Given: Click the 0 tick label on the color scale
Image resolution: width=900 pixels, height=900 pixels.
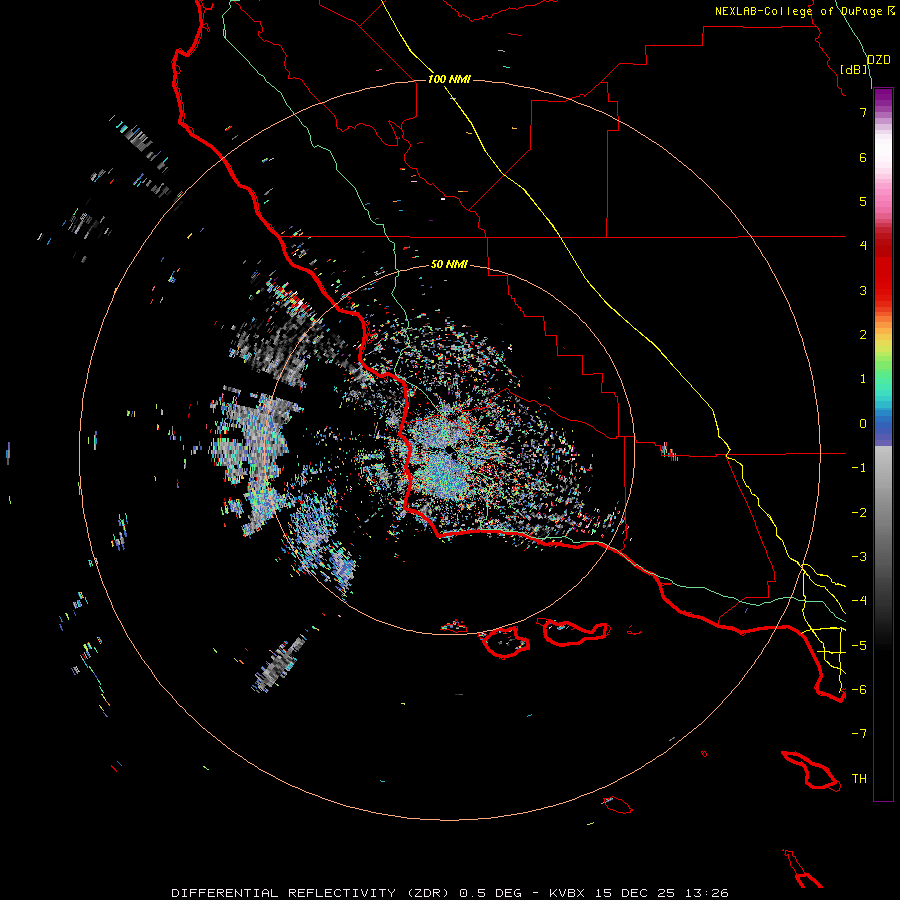Looking at the screenshot, I should [x=863, y=424].
